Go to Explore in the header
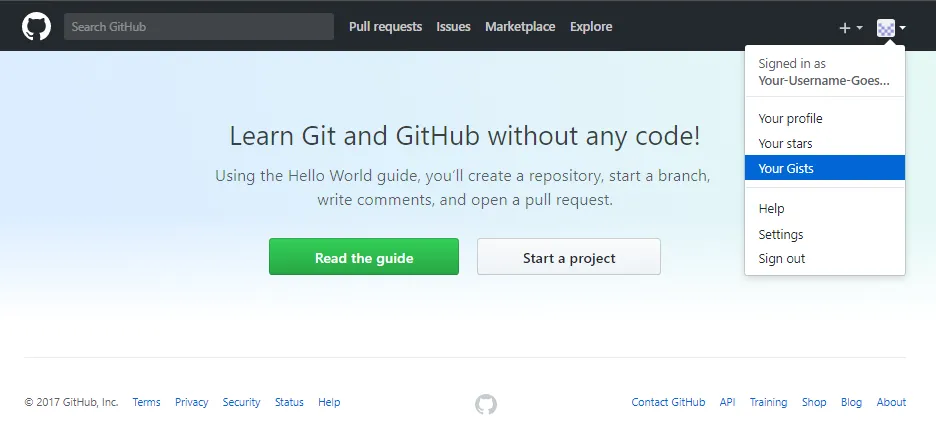The width and height of the screenshot is (936, 436). [x=591, y=27]
